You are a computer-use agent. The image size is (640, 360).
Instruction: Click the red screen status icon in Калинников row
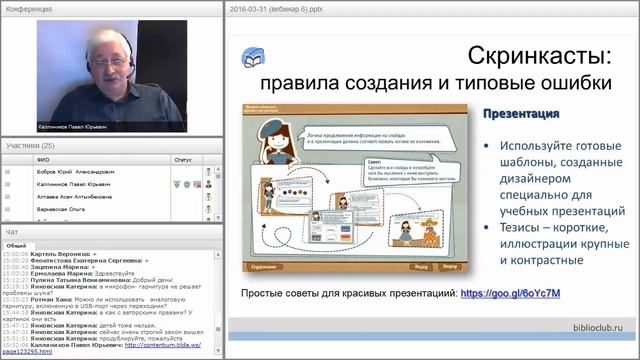(x=197, y=184)
